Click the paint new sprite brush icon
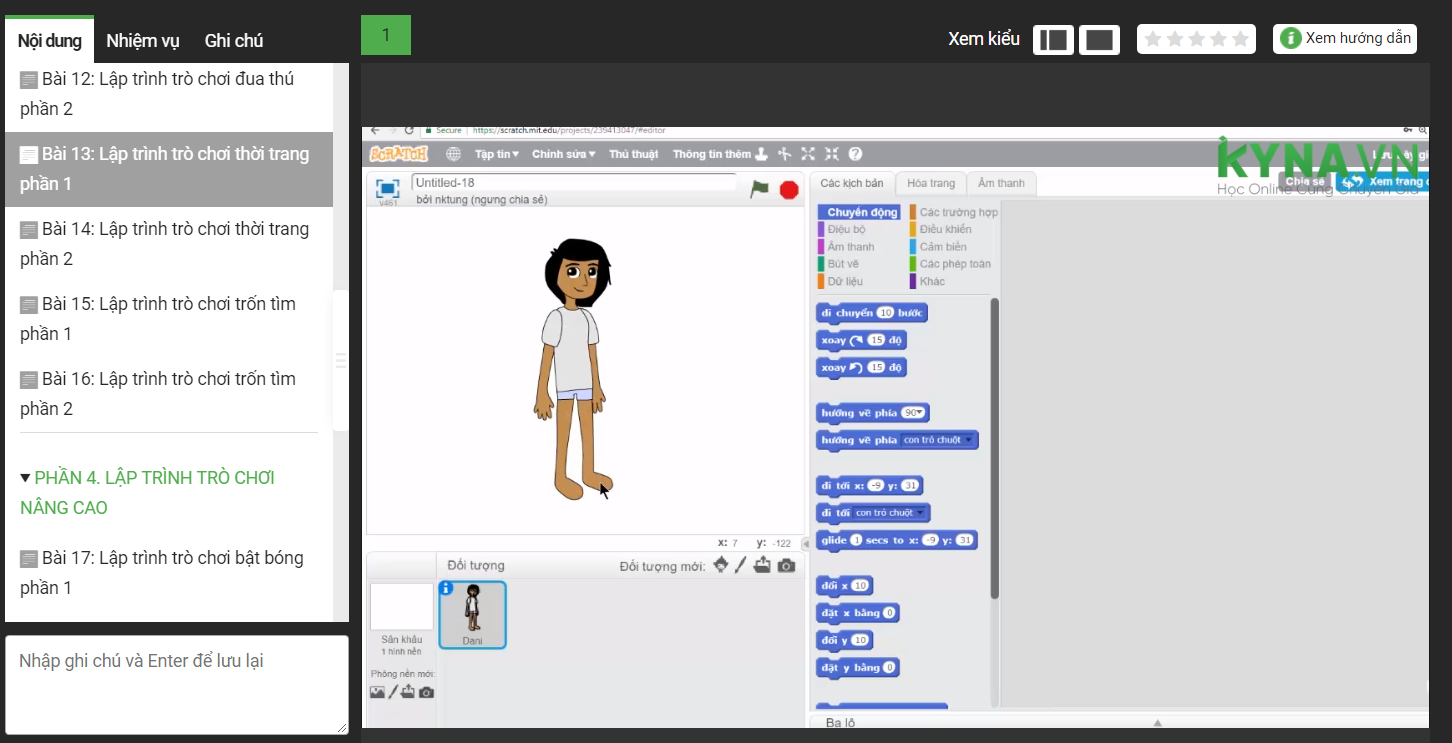Viewport: 1452px width, 743px height. 741,565
